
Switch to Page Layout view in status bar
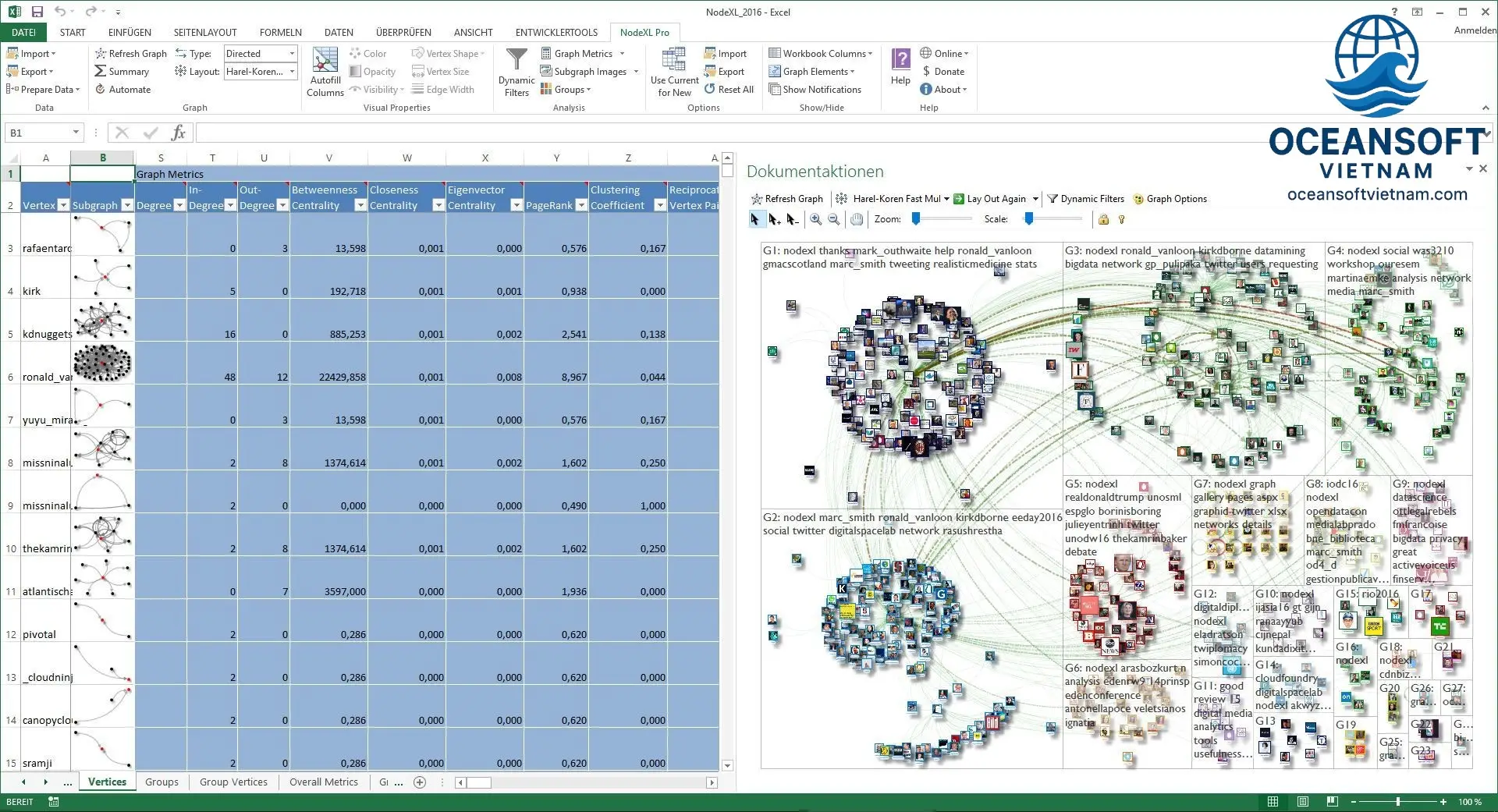[1303, 802]
